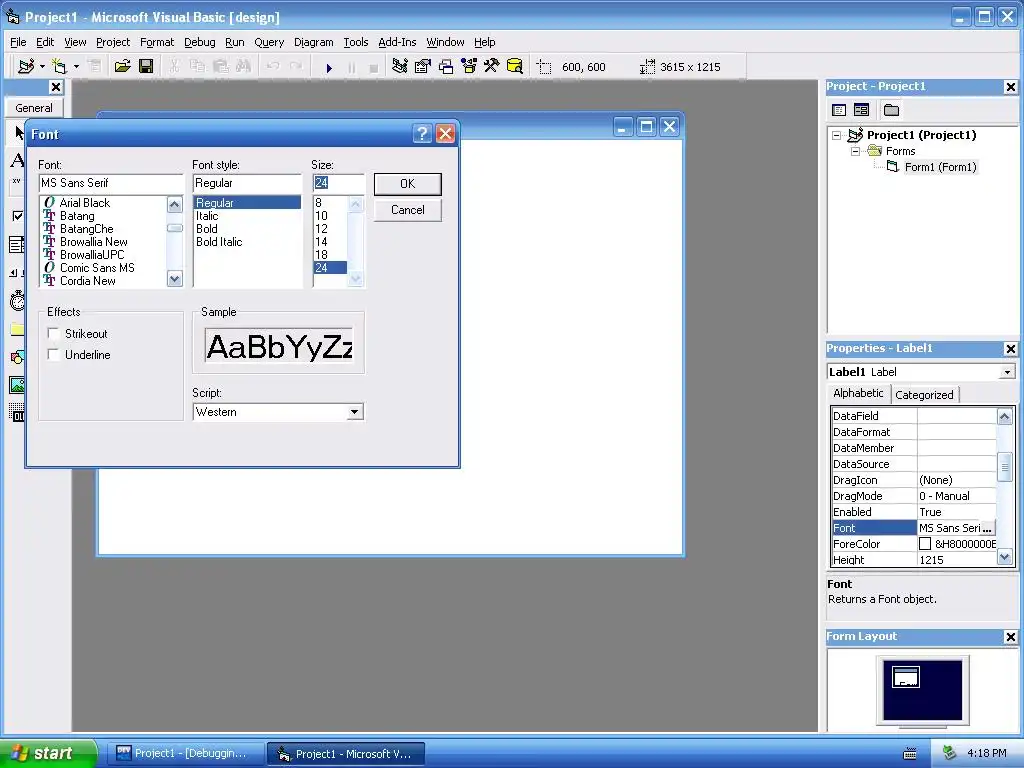This screenshot has width=1024, height=768.
Task: Open dropdown arrow next to Add Form
Action: coord(76,67)
